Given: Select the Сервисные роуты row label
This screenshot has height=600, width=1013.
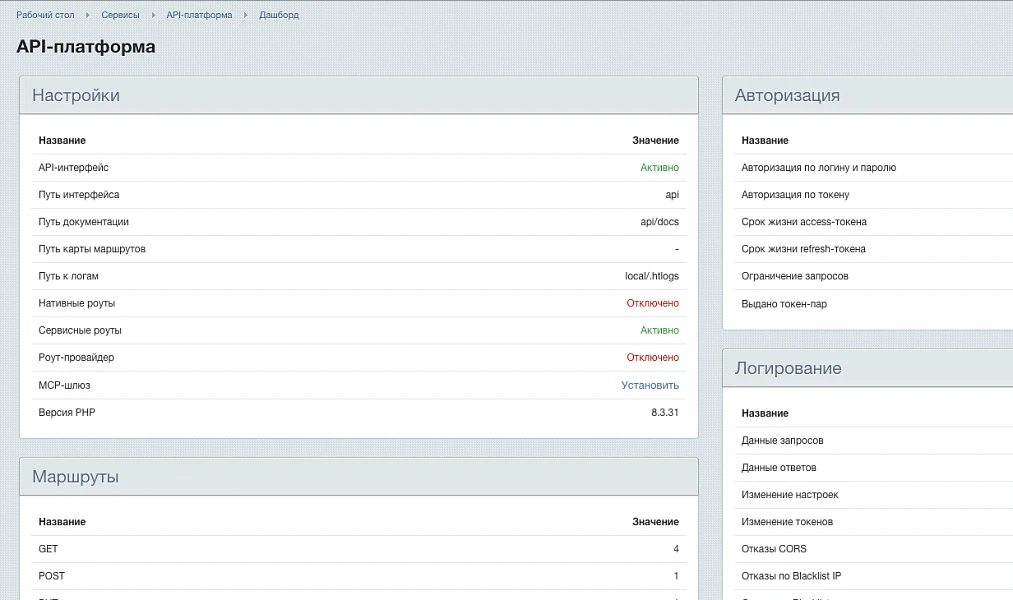Looking at the screenshot, I should 80,330.
